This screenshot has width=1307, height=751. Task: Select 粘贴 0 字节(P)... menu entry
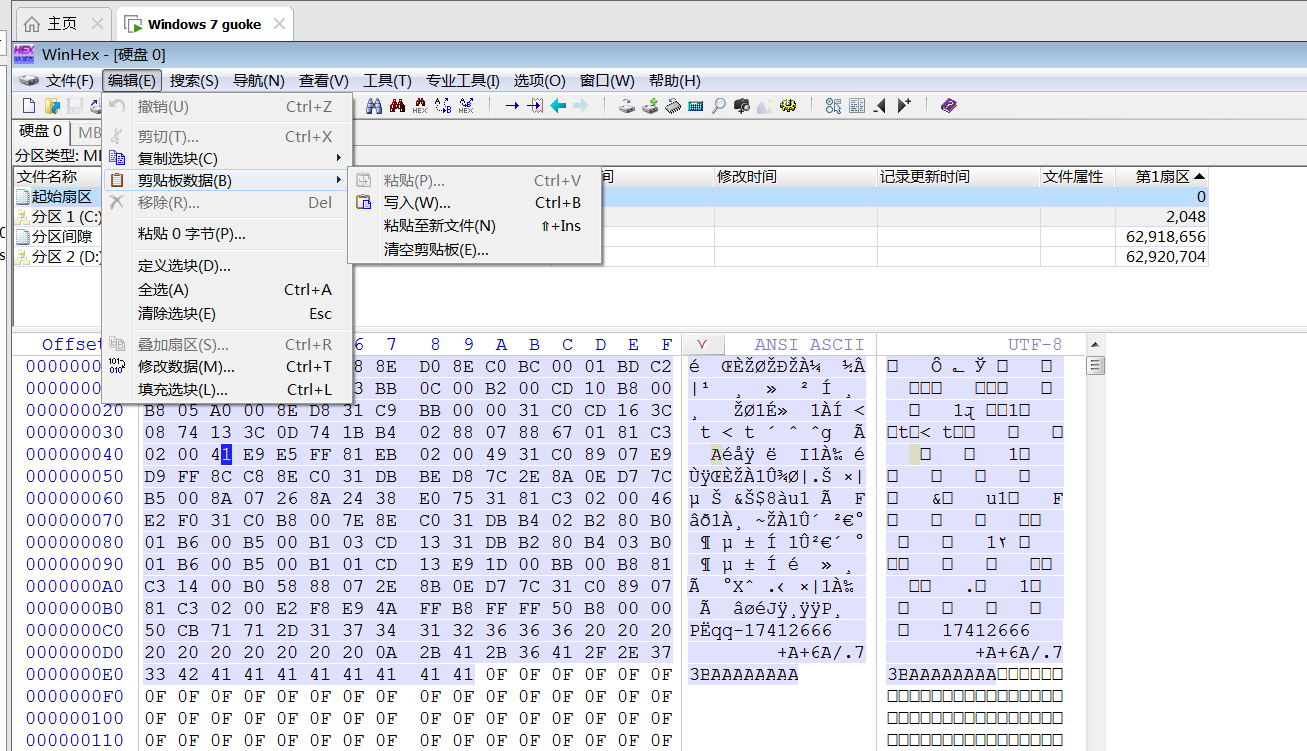click(x=227, y=234)
